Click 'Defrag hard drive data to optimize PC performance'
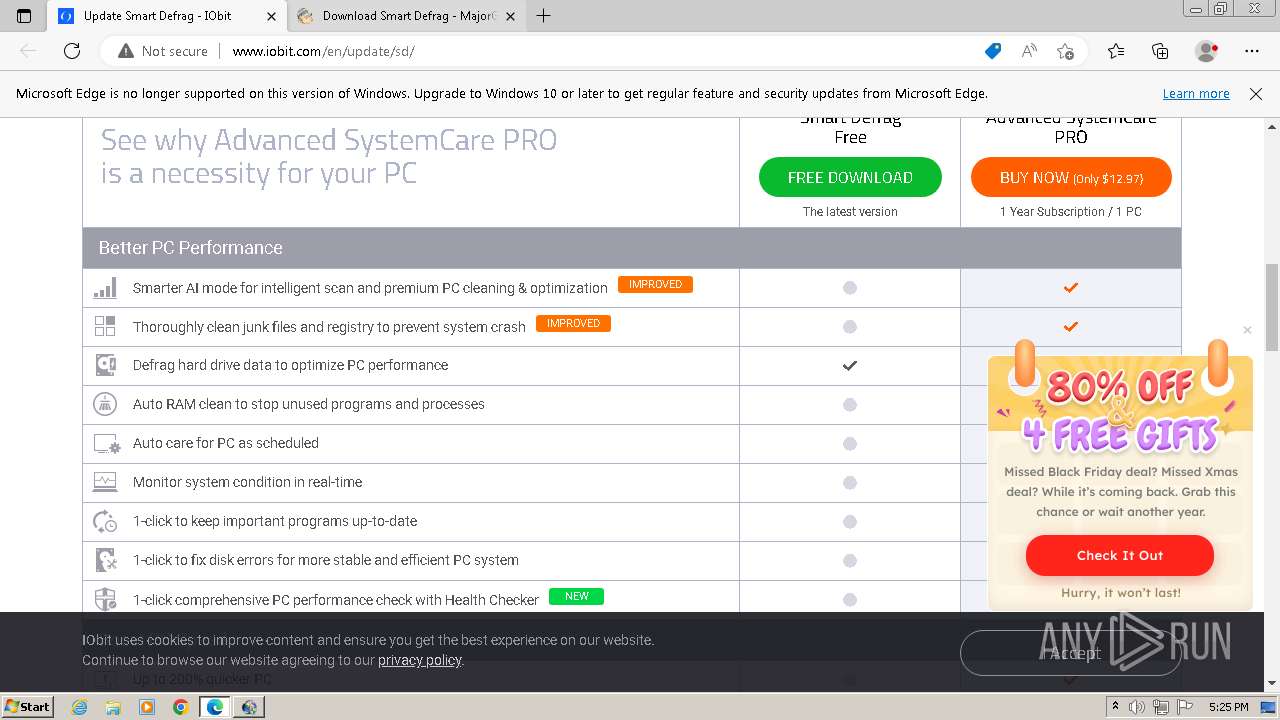 [290, 365]
